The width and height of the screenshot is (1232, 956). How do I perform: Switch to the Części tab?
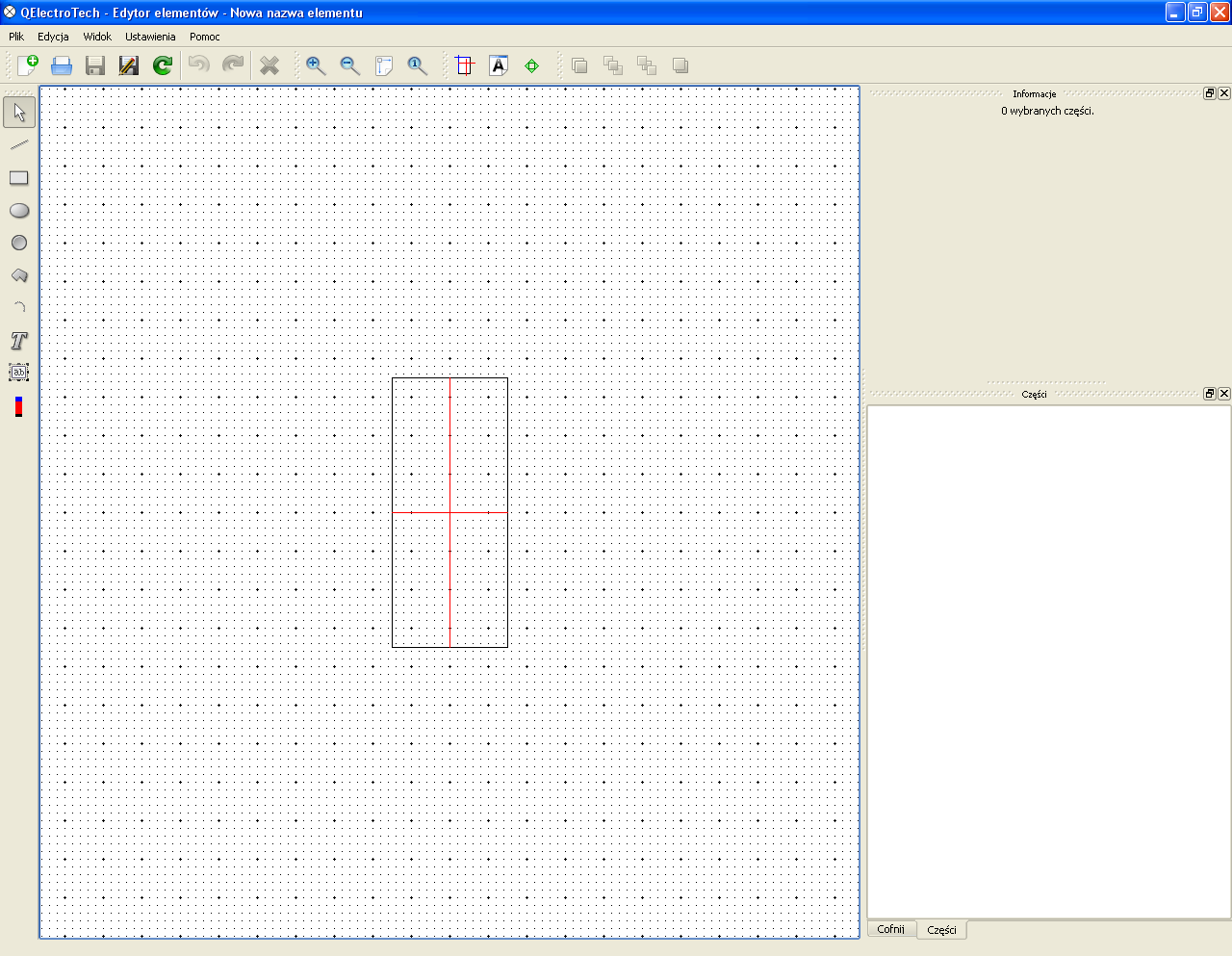click(x=941, y=930)
